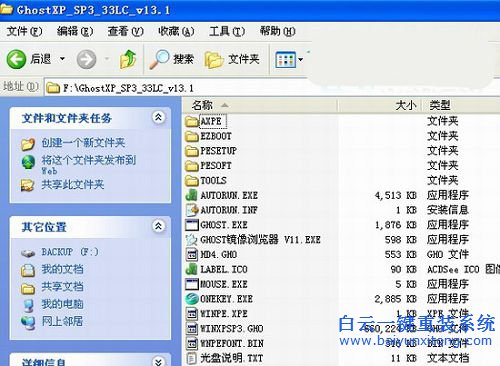Image resolution: width=500 pixels, height=366 pixels.
Task: Expand the 详细信息 panel chevron
Action: pos(158,361)
